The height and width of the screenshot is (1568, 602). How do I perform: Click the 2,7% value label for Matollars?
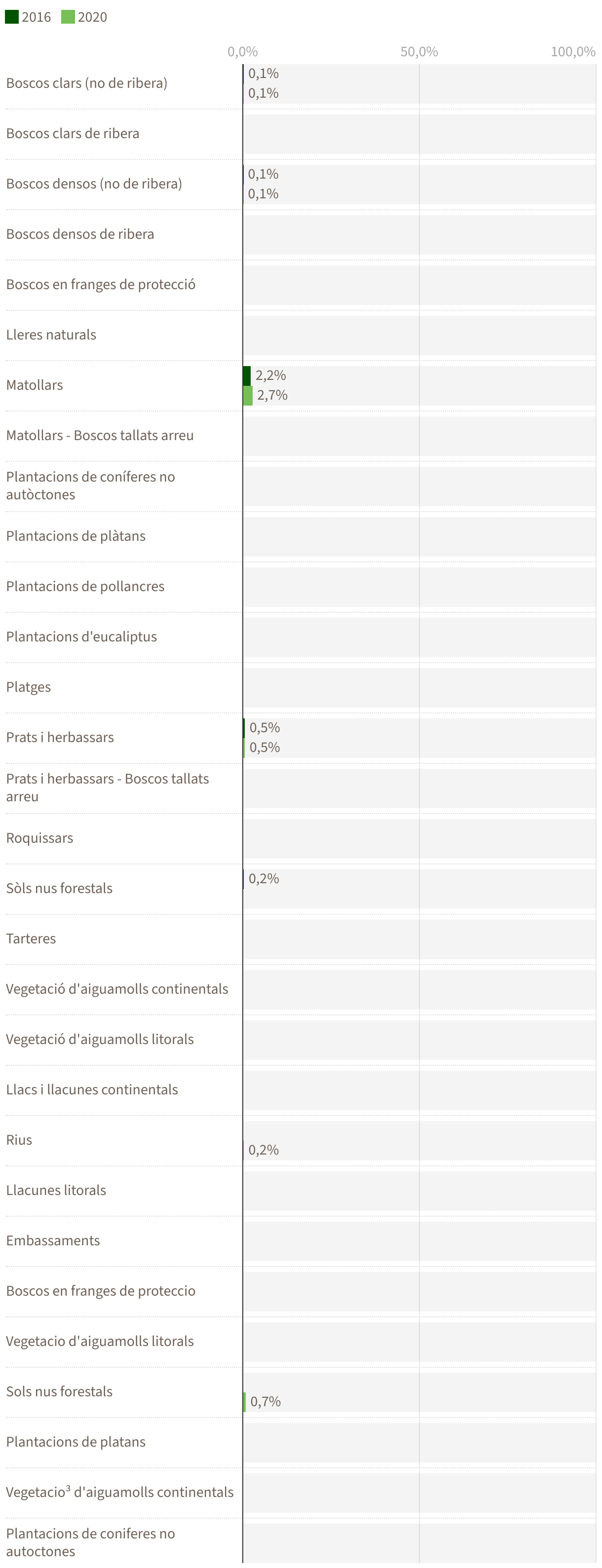272,396
